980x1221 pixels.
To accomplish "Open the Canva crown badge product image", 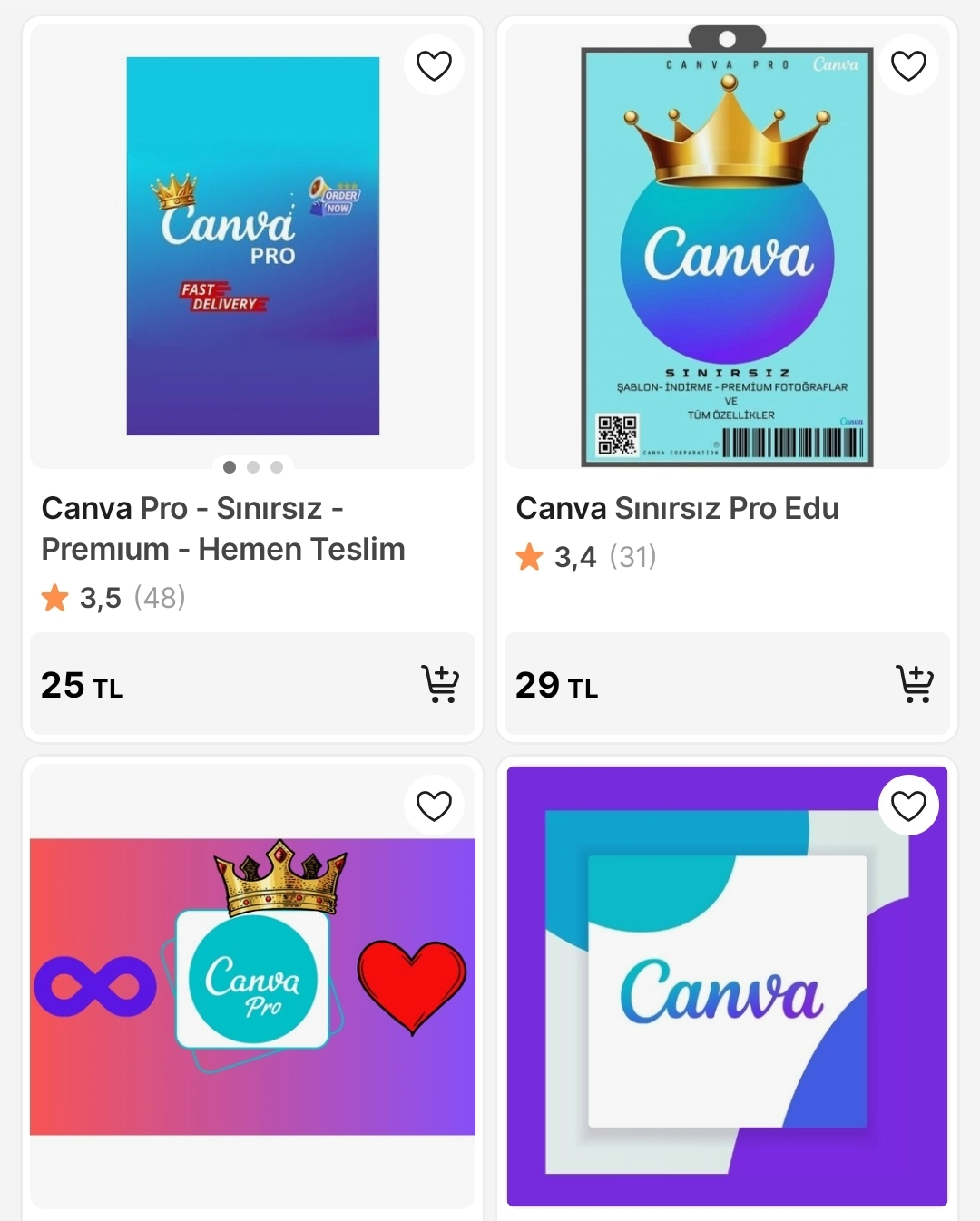I will 727,246.
